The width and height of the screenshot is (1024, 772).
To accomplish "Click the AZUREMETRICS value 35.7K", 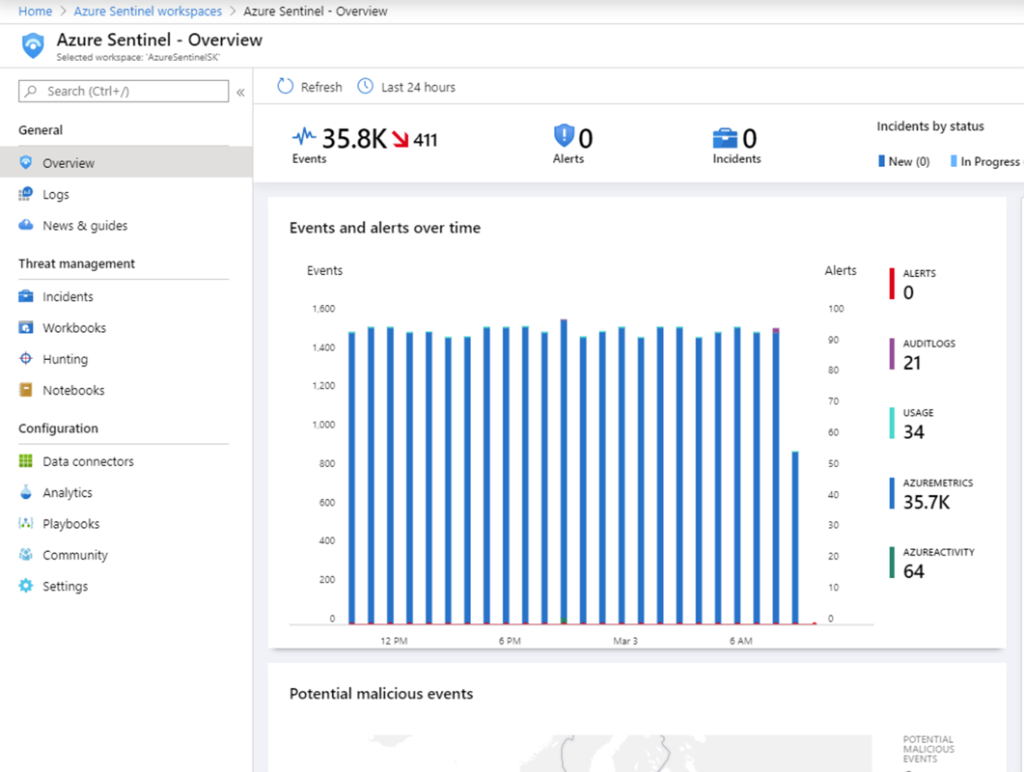I will click(x=927, y=502).
